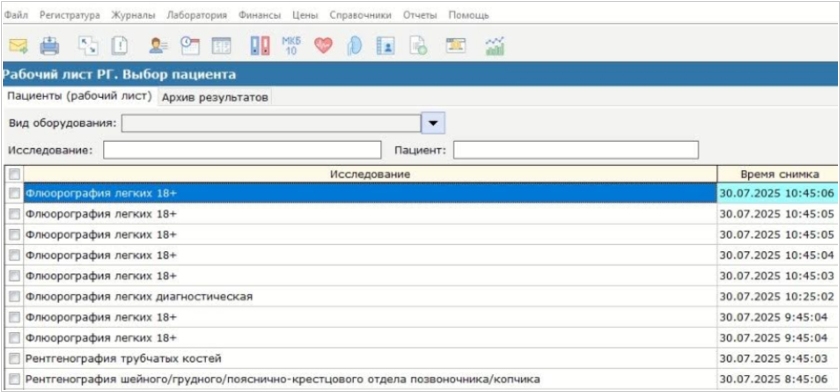This screenshot has height=392, width=840.
Task: Click the time cell 30.07.2025 10:45:06
Action: pyautogui.click(x=777, y=194)
